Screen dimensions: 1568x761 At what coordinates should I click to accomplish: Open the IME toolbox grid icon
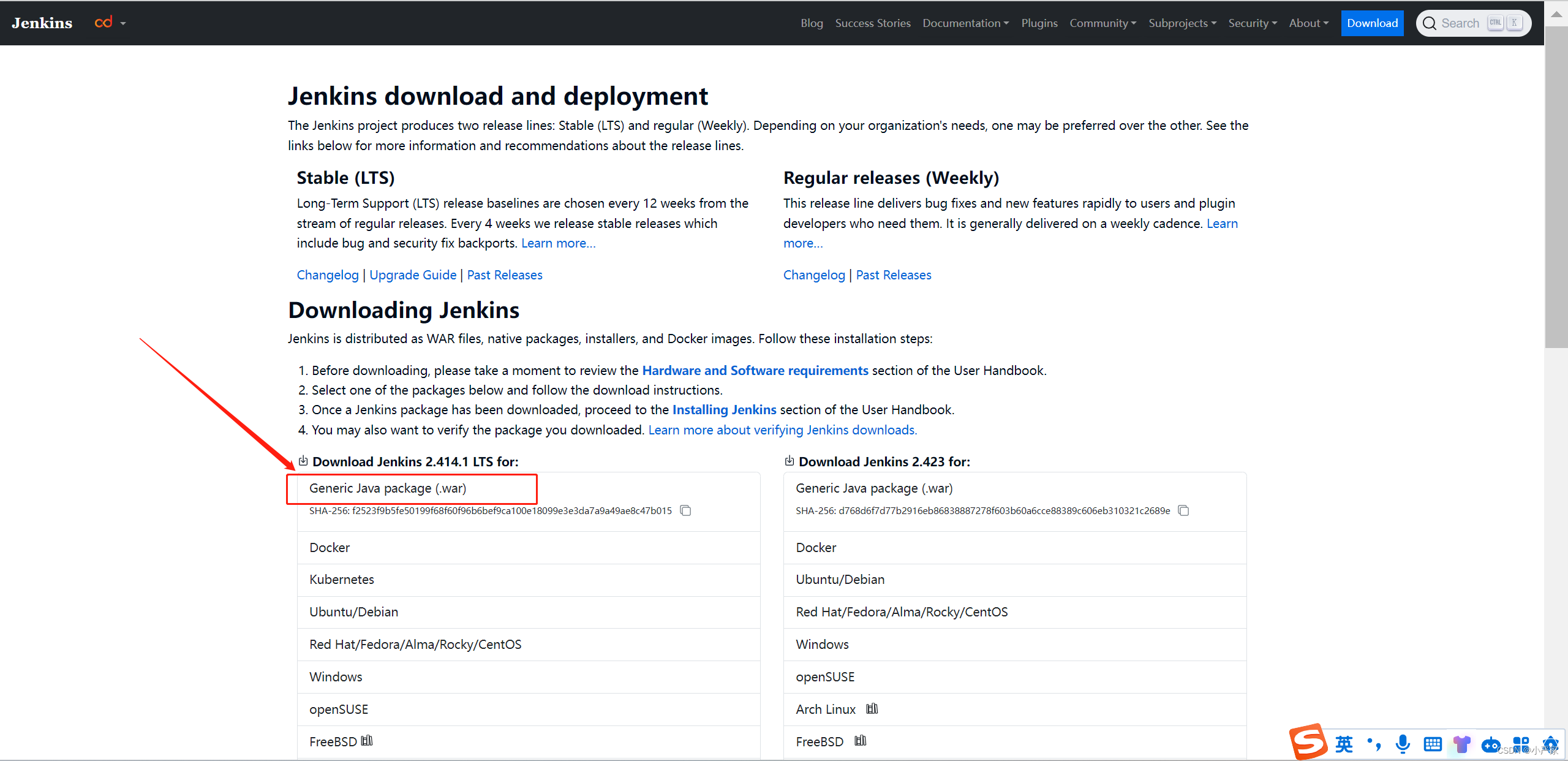click(x=1521, y=744)
